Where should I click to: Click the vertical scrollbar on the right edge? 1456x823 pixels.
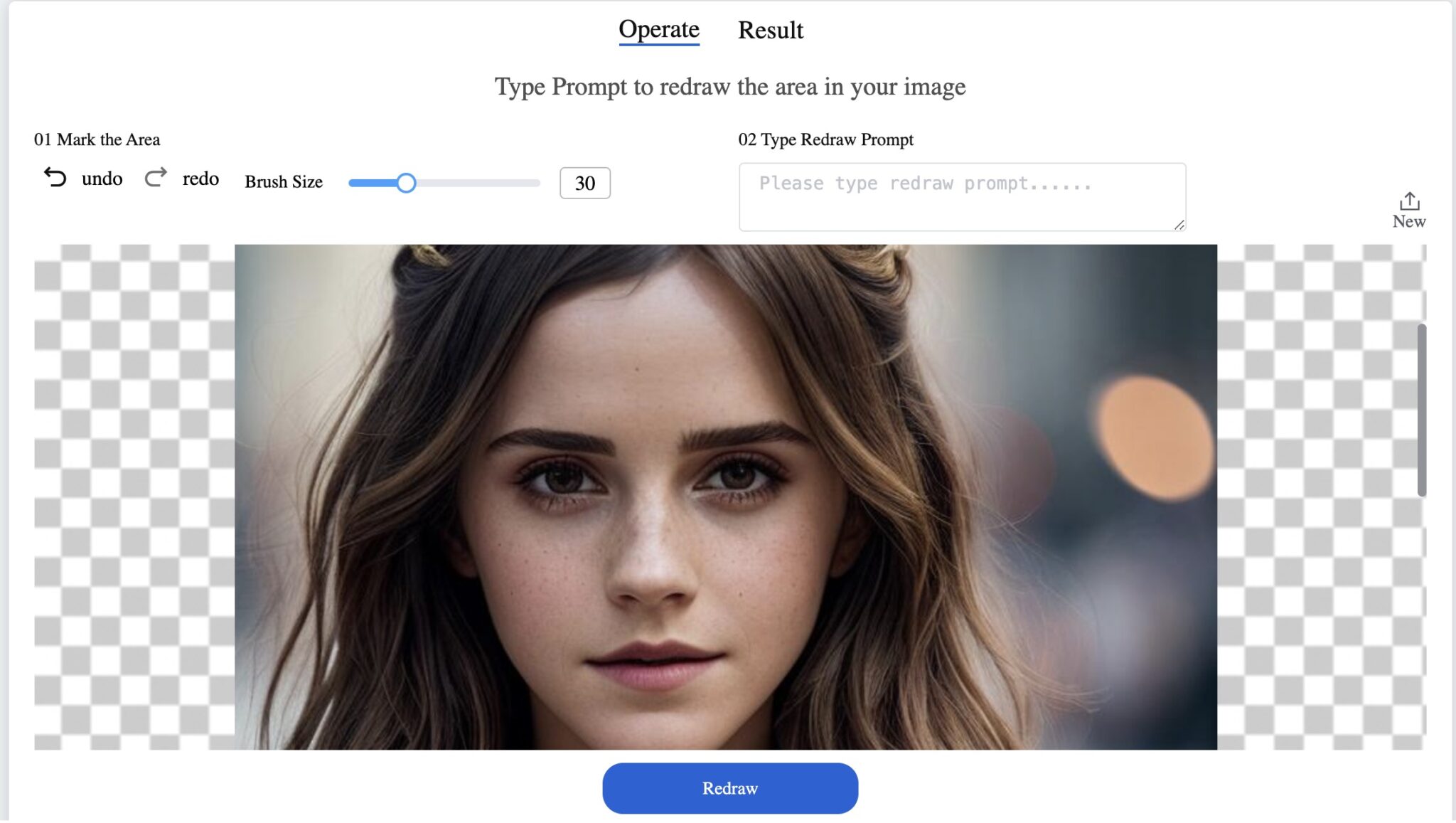click(x=1422, y=405)
